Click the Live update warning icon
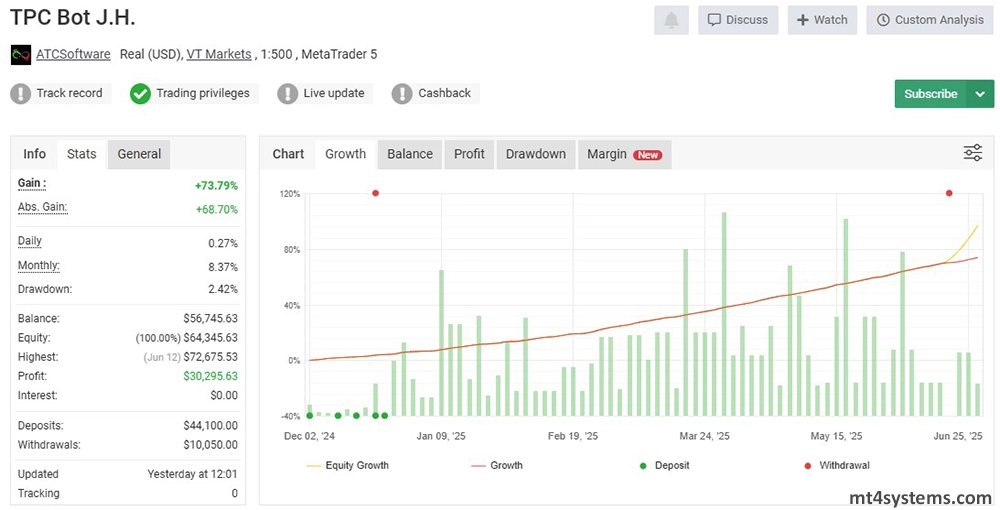Screen dimensions: 1000x510 tap(288, 94)
